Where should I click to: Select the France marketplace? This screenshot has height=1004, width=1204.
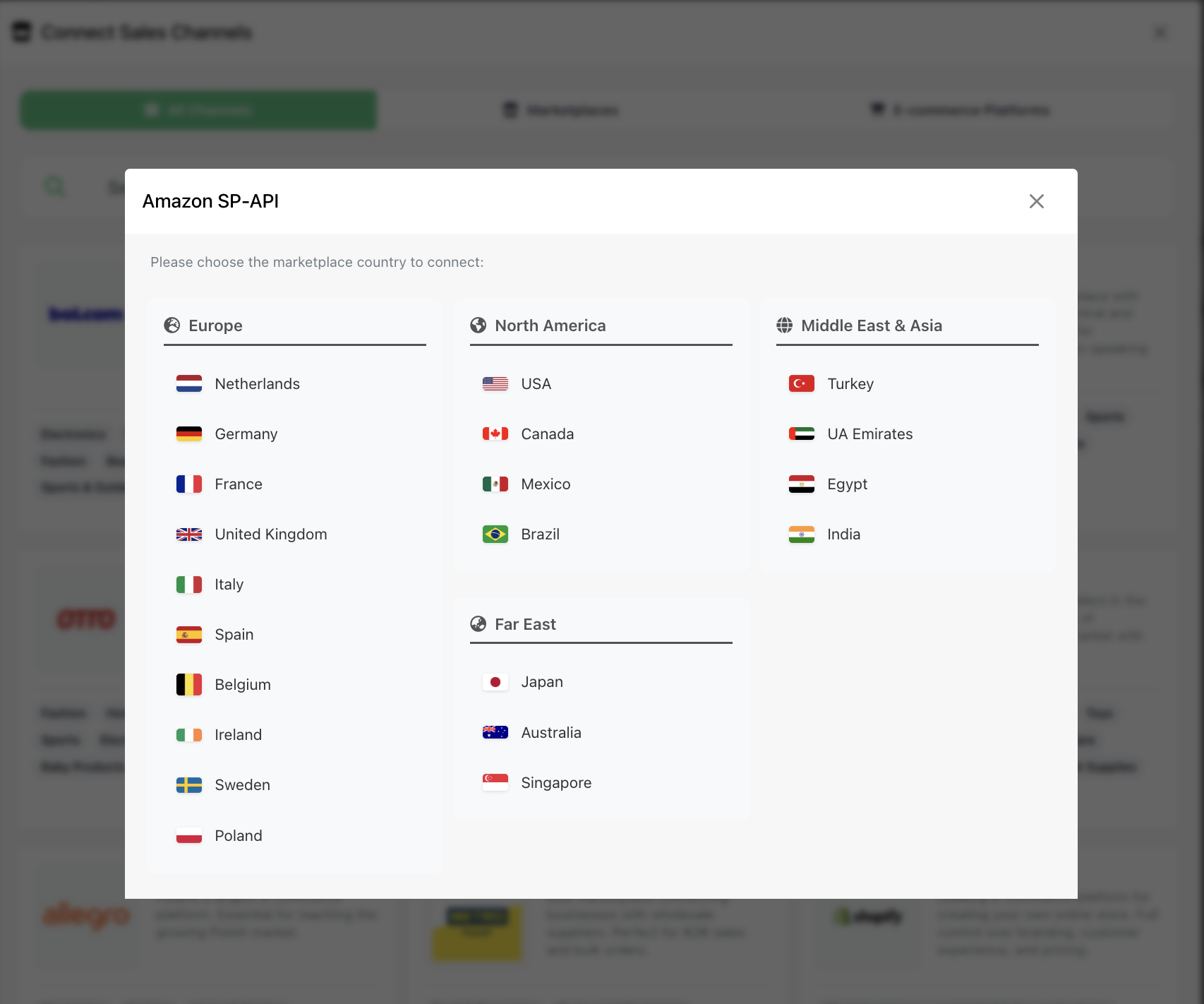click(239, 484)
